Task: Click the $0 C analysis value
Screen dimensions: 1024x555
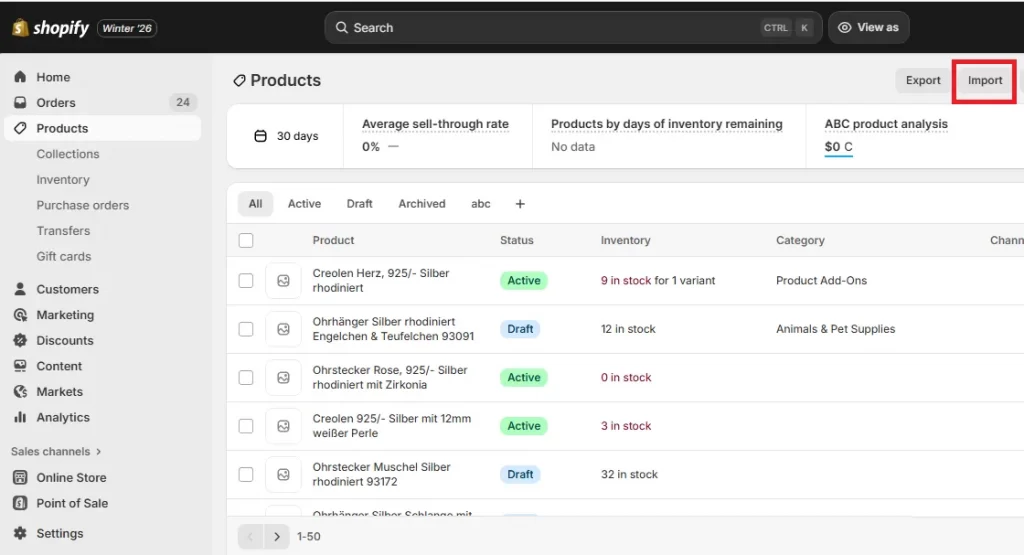Action: tap(839, 147)
